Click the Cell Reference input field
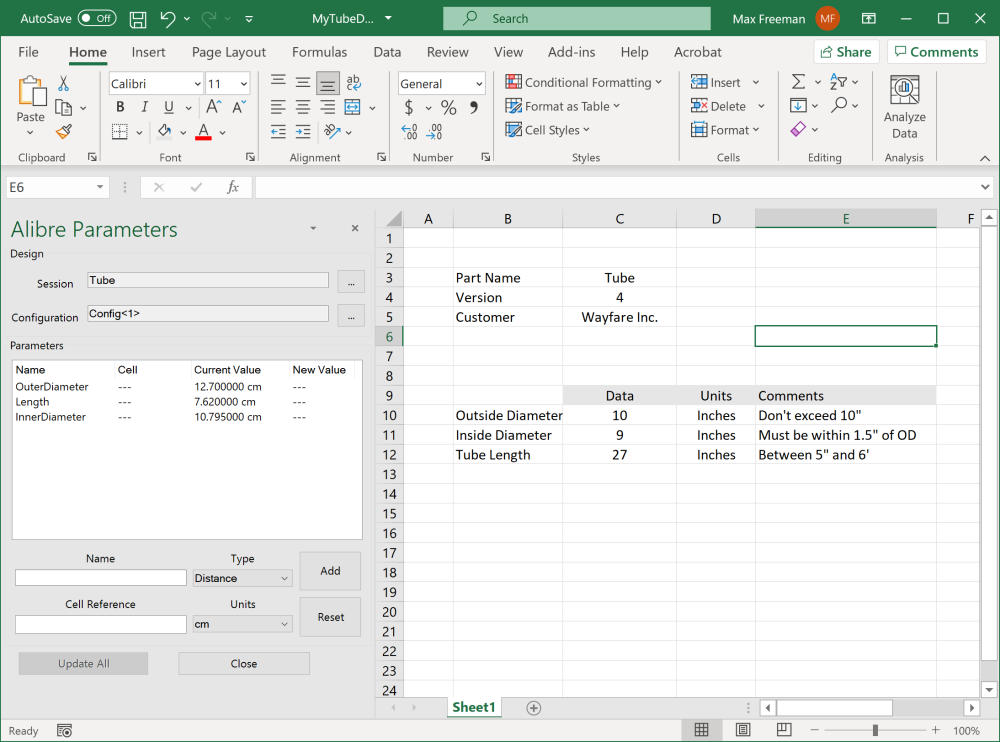This screenshot has width=1000, height=742. [101, 624]
